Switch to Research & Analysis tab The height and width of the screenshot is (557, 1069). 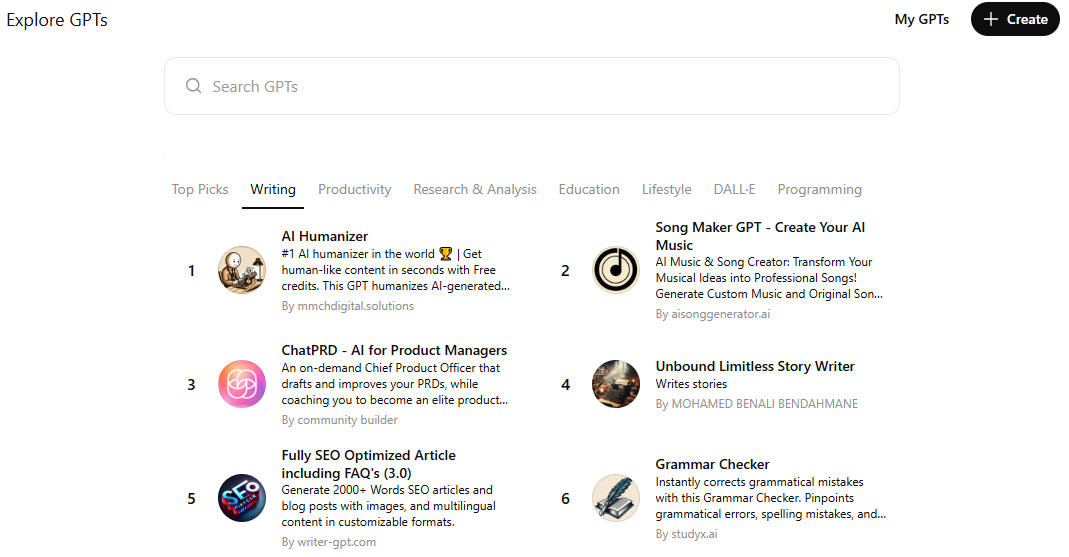point(475,189)
